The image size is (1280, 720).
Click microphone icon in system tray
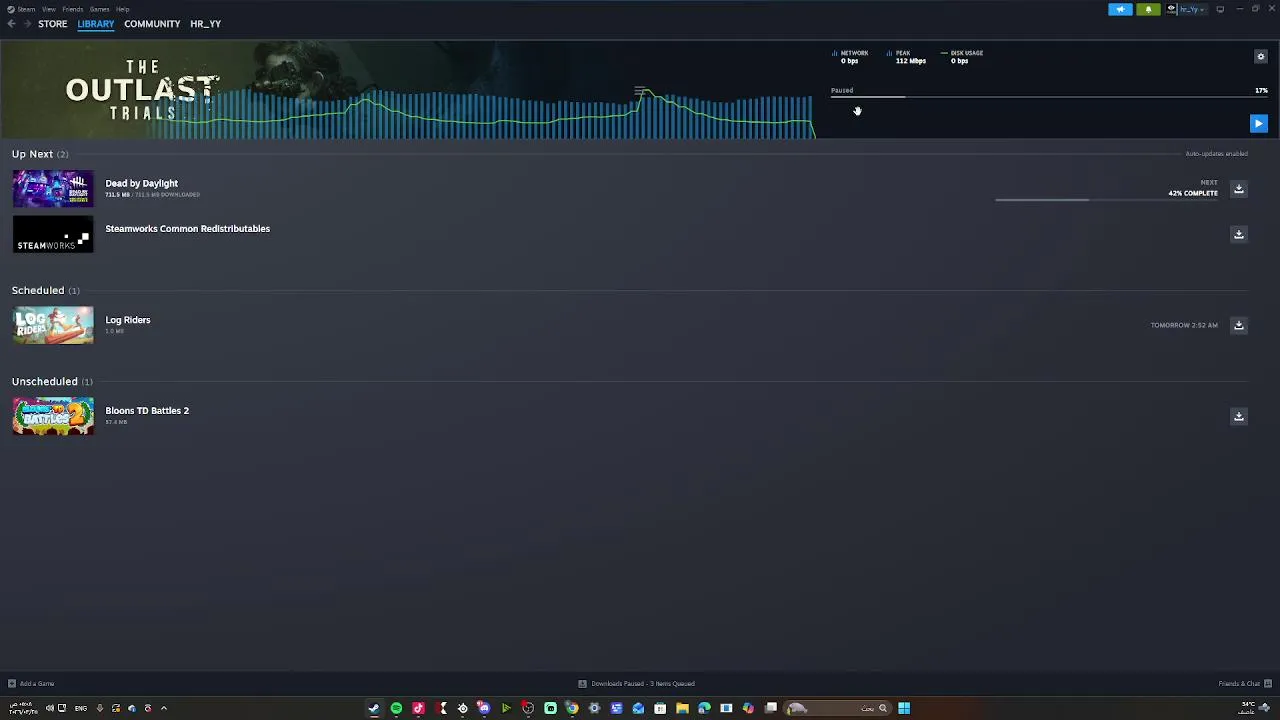99,708
